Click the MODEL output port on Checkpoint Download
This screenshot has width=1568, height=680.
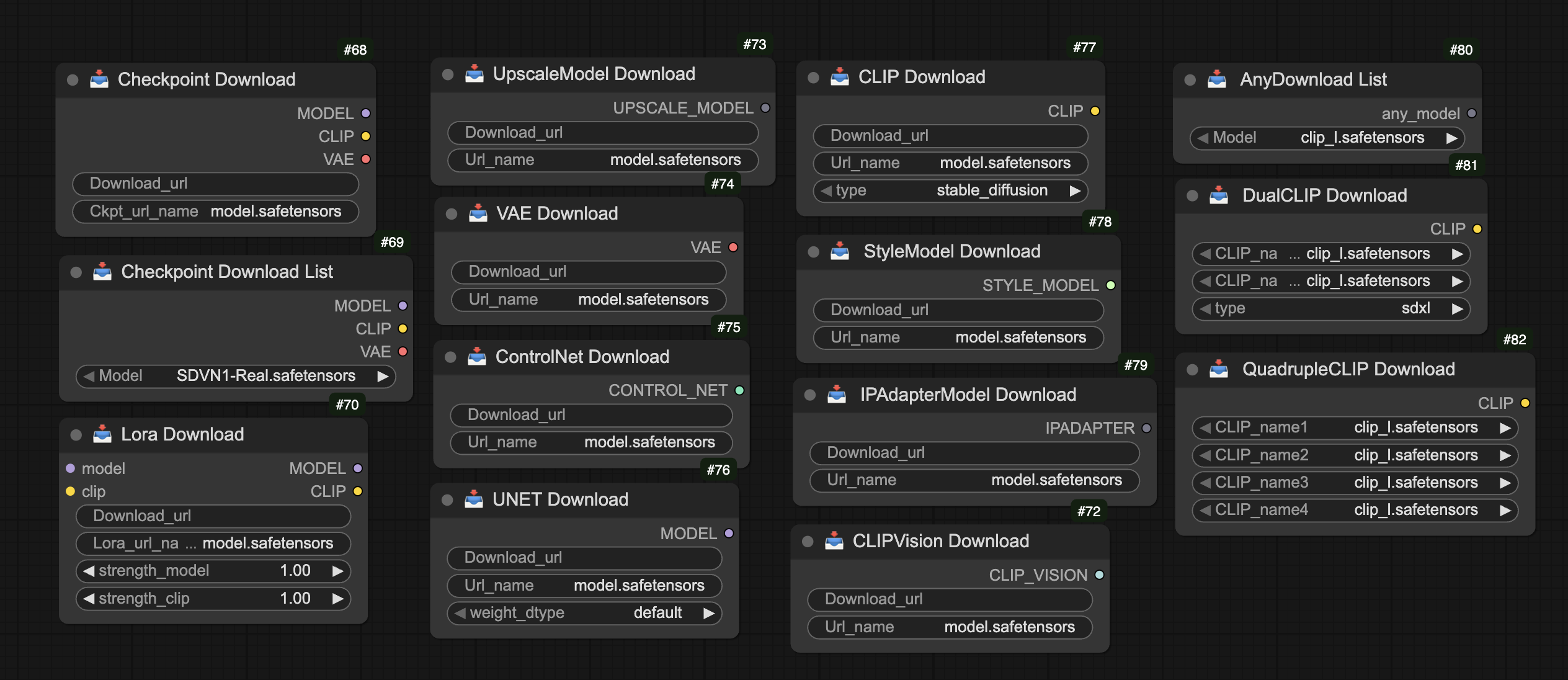click(x=366, y=114)
